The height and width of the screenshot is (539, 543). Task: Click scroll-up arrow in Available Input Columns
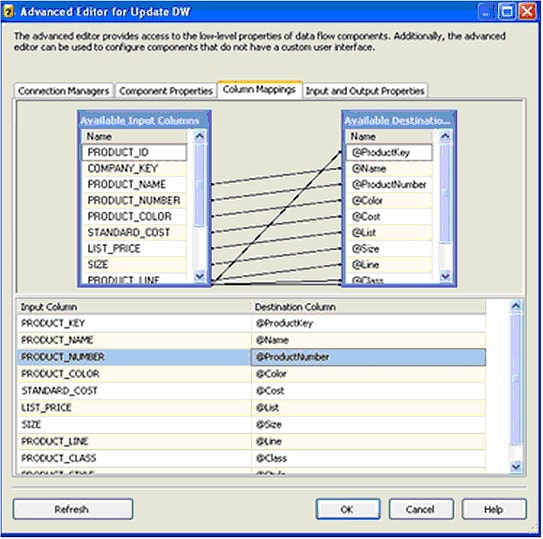click(x=199, y=136)
